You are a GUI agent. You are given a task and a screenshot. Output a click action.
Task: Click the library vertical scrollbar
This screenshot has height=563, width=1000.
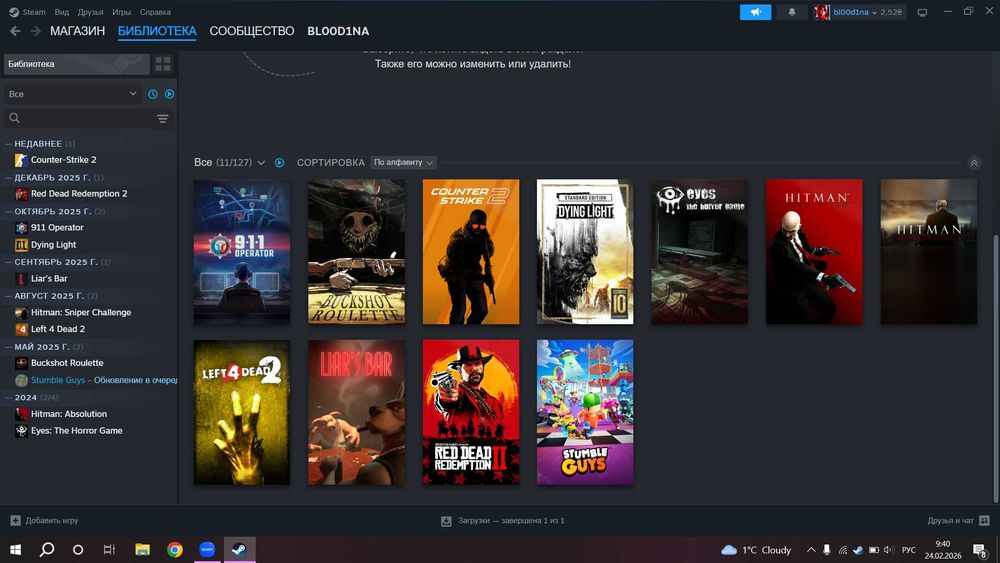(996, 367)
